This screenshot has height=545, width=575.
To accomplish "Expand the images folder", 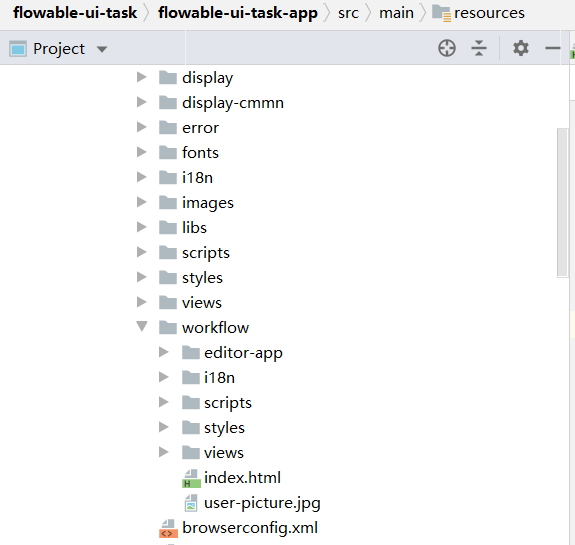I will click(x=142, y=202).
